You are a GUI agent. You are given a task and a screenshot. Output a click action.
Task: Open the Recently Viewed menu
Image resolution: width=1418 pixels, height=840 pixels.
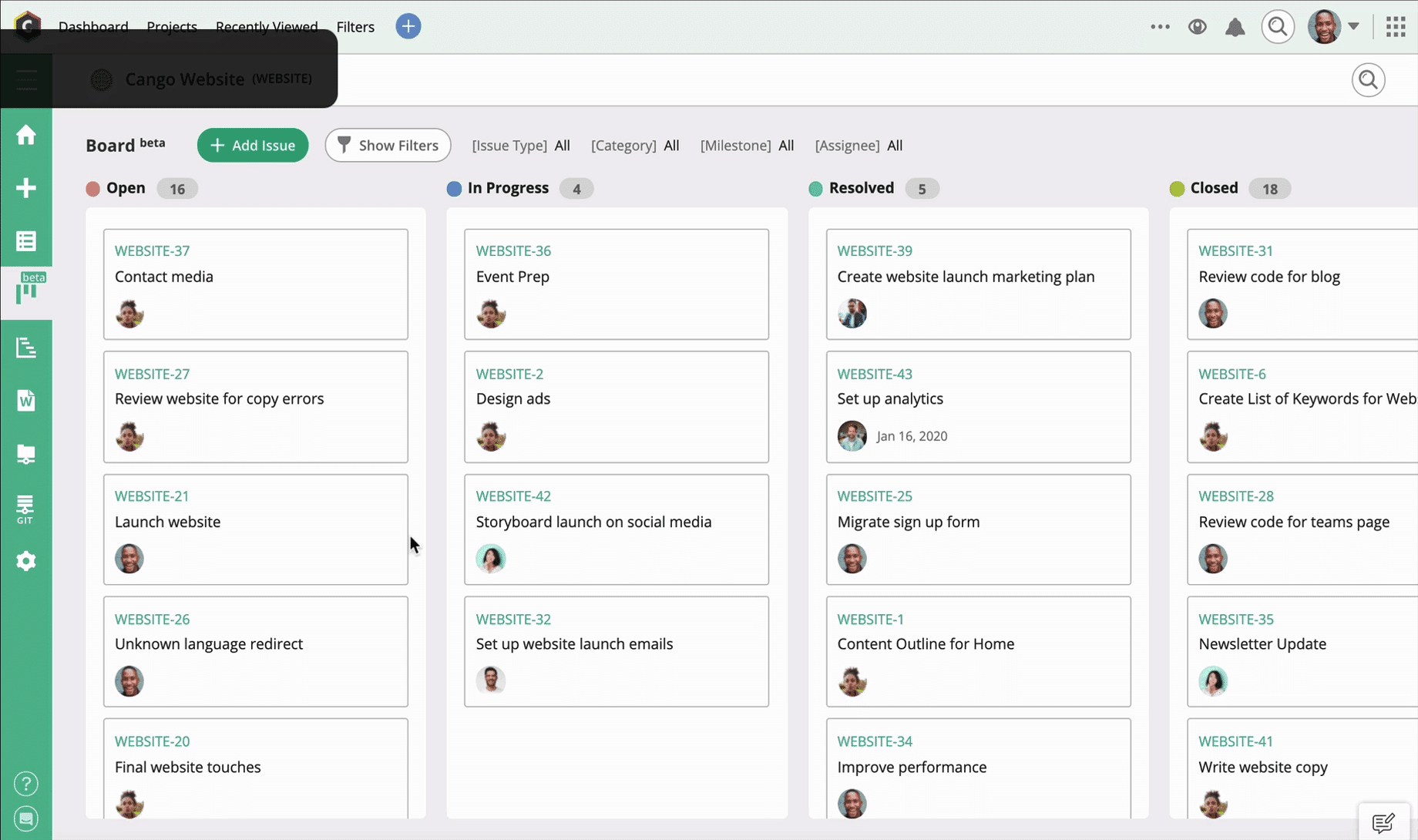pyautogui.click(x=267, y=26)
